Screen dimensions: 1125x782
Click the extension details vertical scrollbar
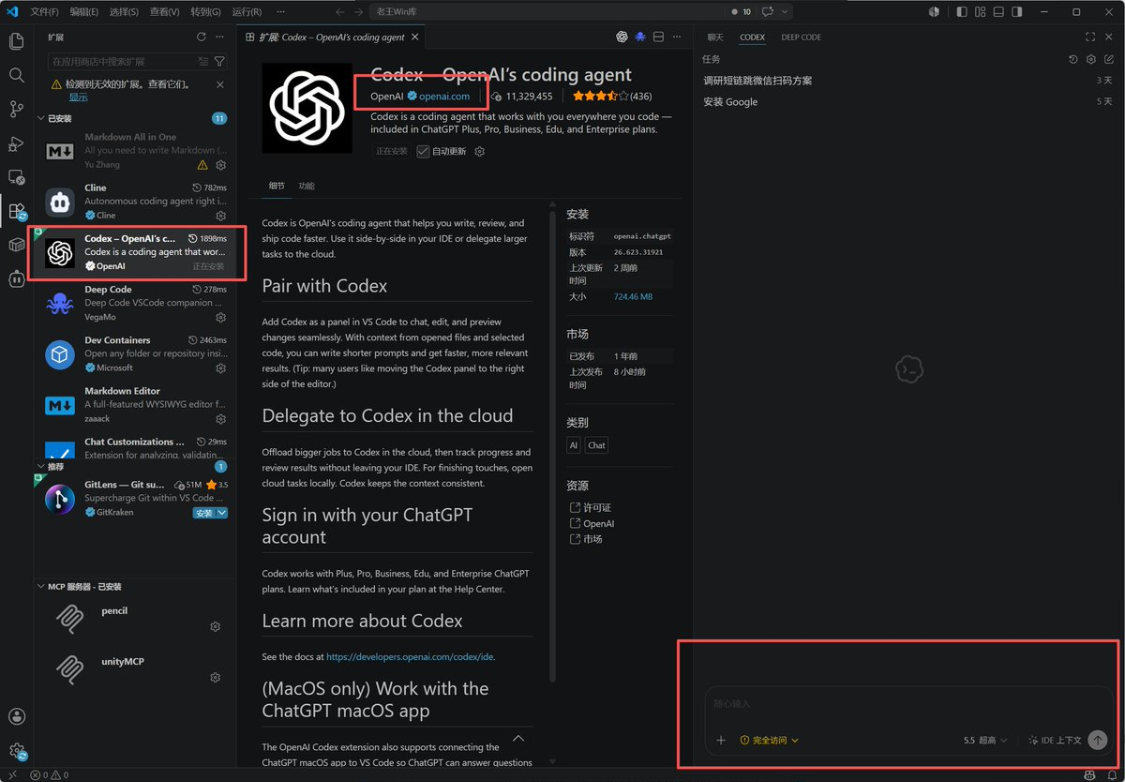pyautogui.click(x=552, y=445)
